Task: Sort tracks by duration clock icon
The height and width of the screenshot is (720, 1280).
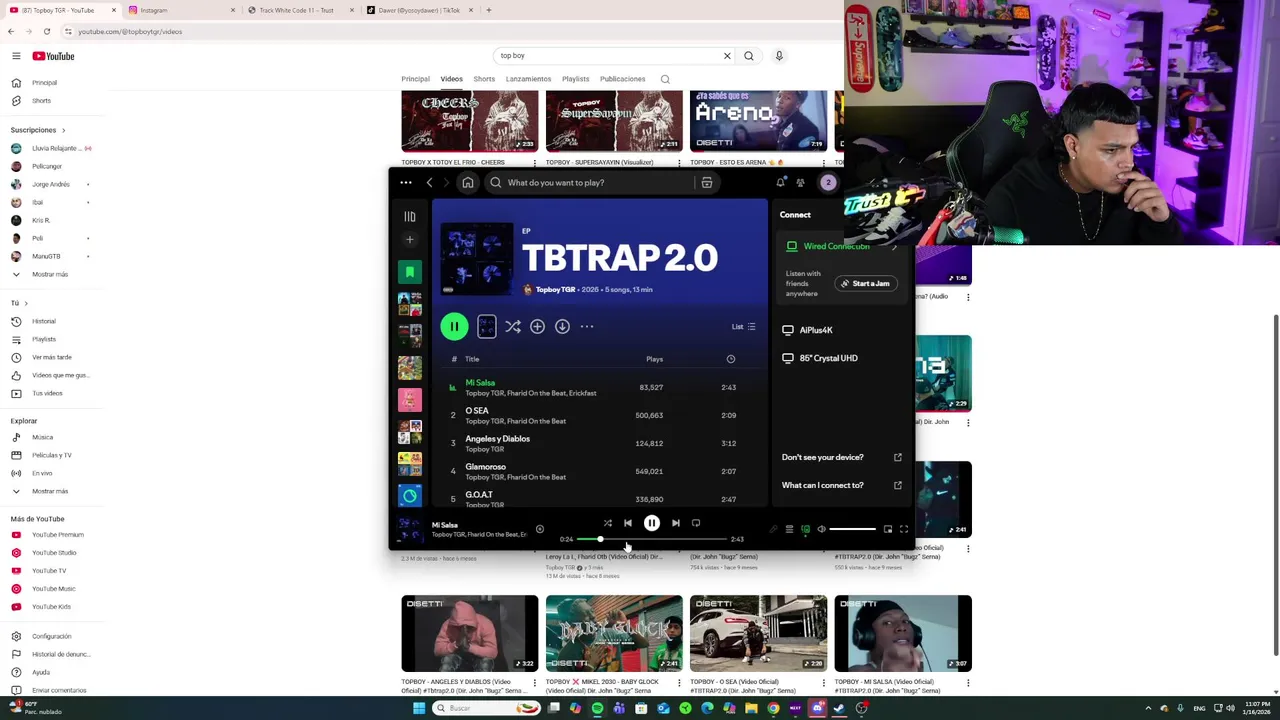Action: click(x=731, y=359)
